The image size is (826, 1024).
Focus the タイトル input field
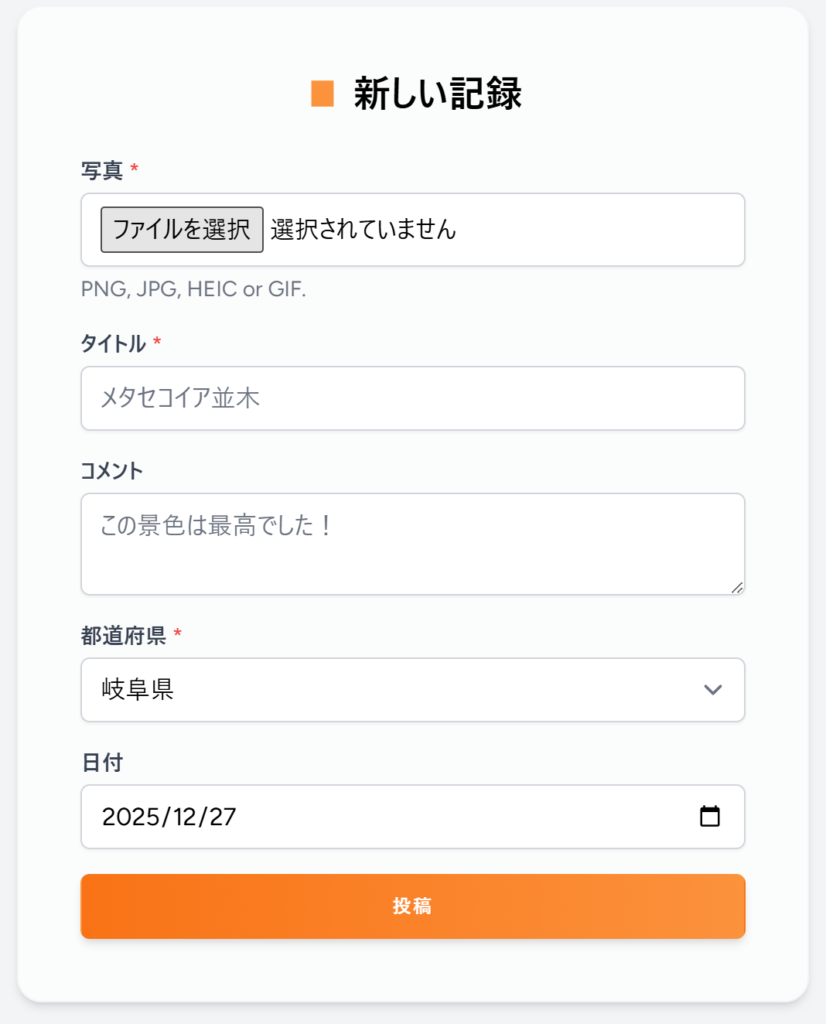[412, 398]
